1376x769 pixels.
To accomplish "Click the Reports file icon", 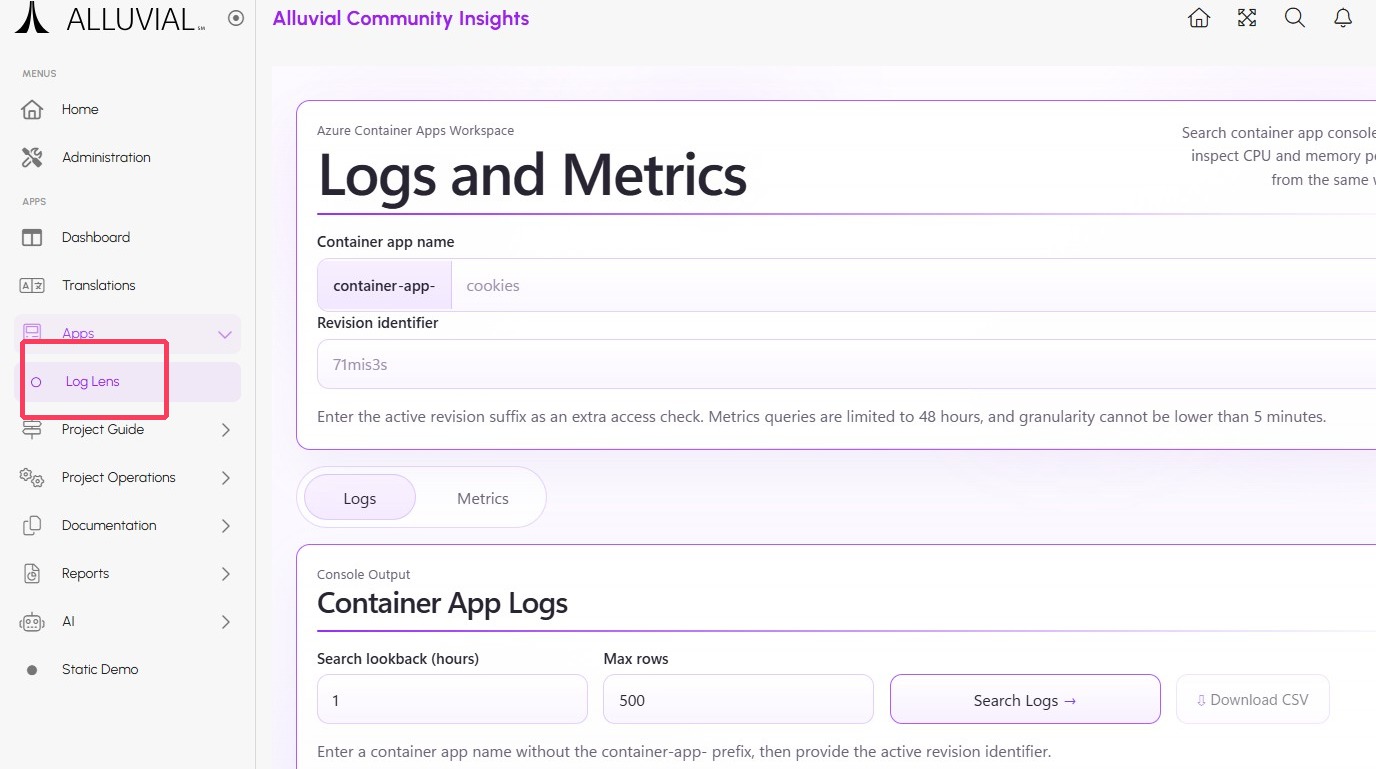I will click(x=32, y=573).
